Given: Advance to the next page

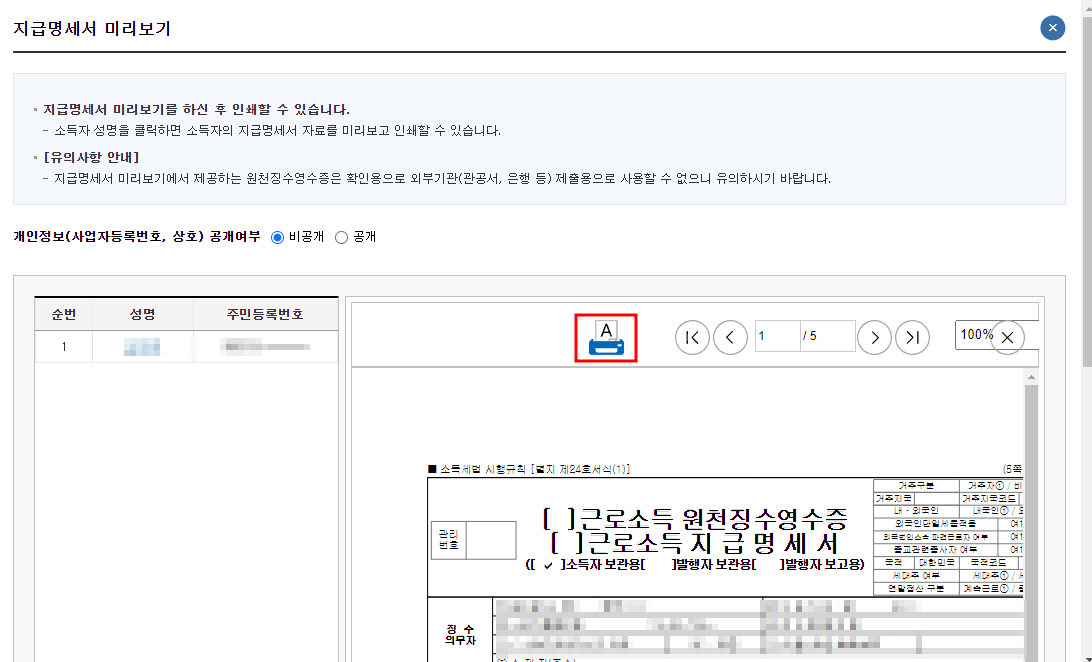Looking at the screenshot, I should pyautogui.click(x=874, y=337).
